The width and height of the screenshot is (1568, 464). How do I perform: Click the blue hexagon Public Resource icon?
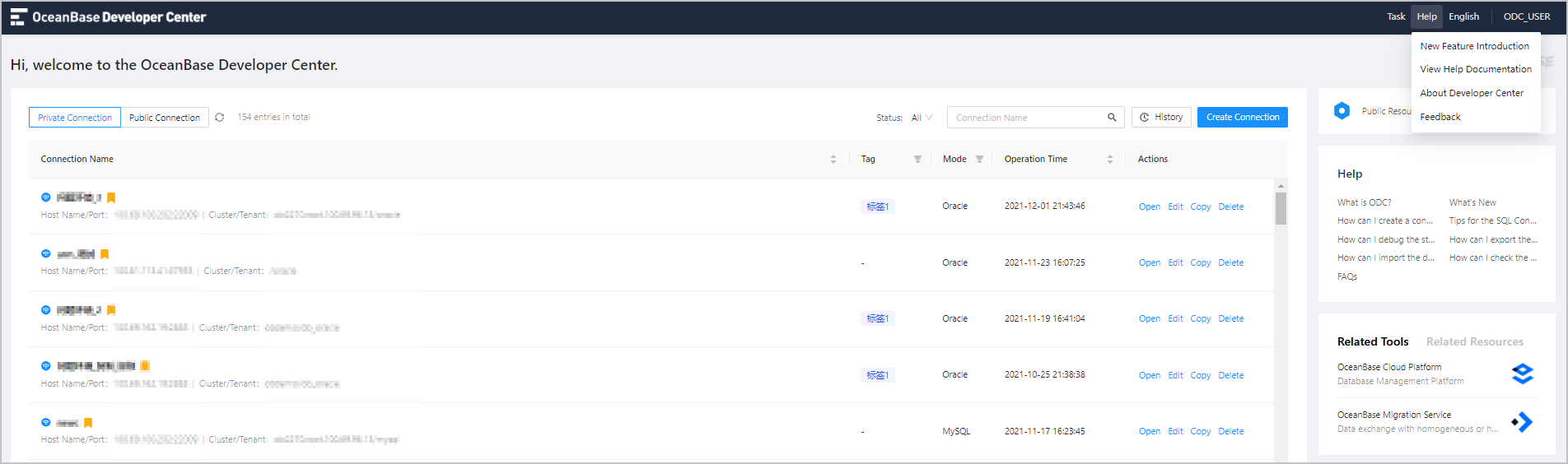click(1342, 111)
